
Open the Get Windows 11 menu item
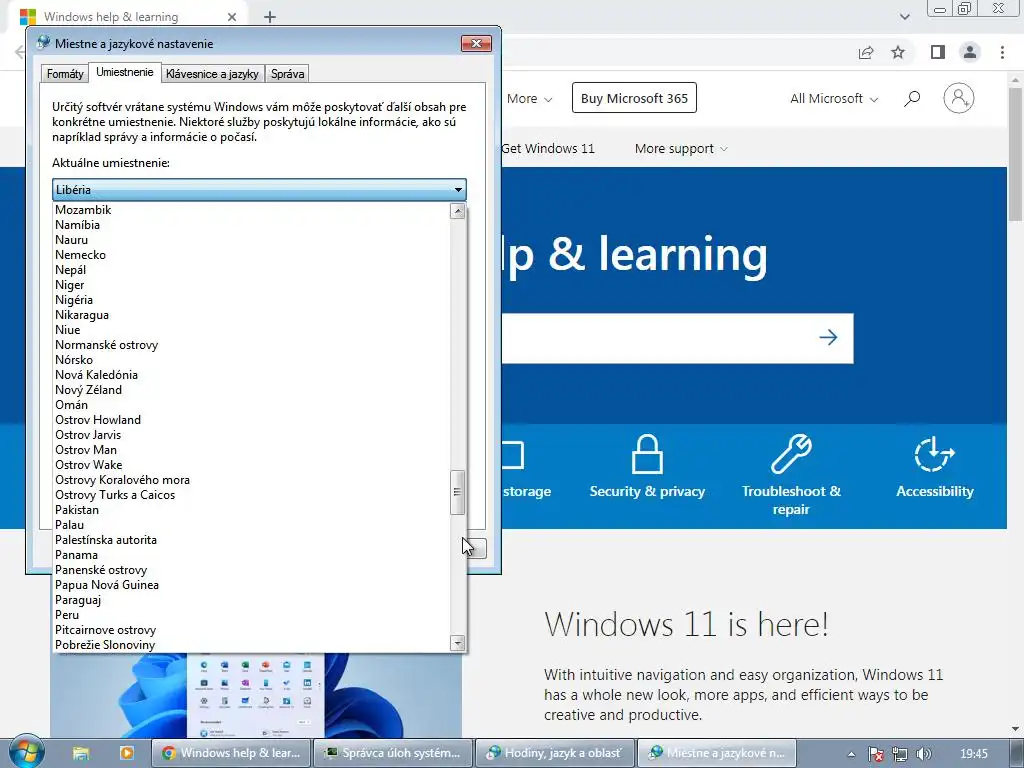coord(548,149)
